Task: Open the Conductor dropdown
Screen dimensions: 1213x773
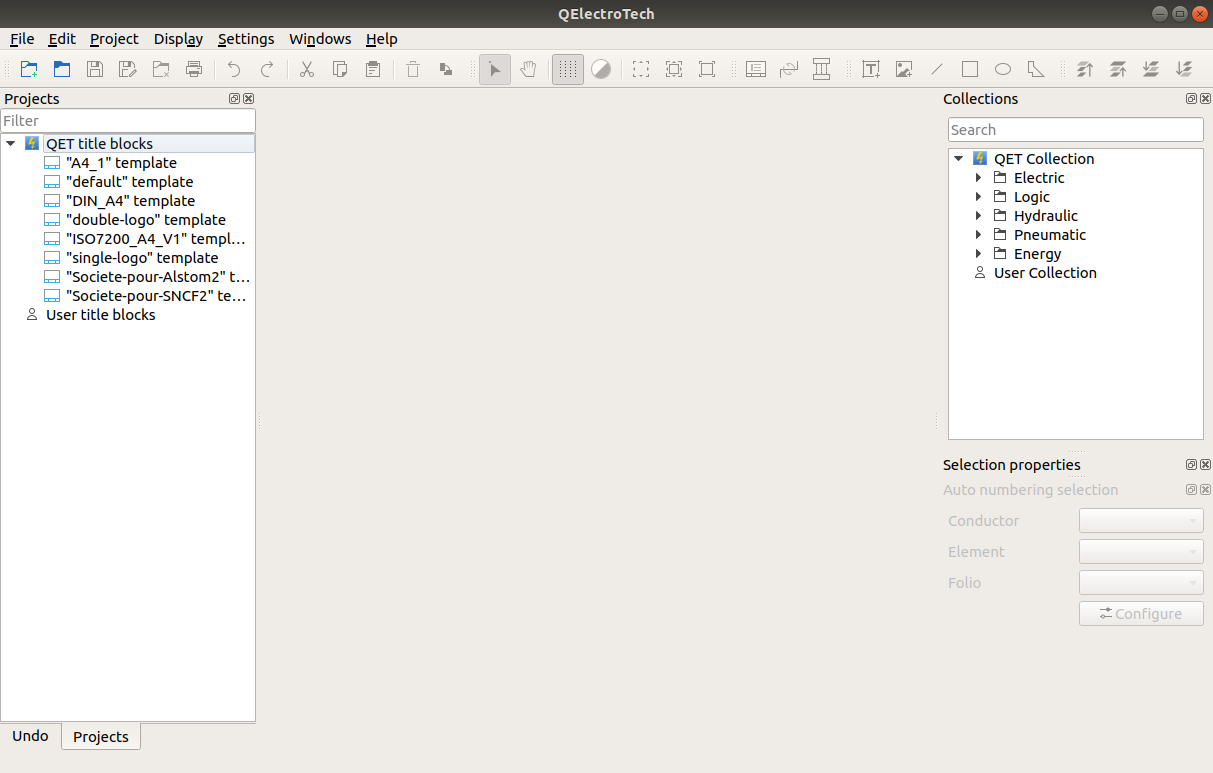Action: (x=1141, y=521)
